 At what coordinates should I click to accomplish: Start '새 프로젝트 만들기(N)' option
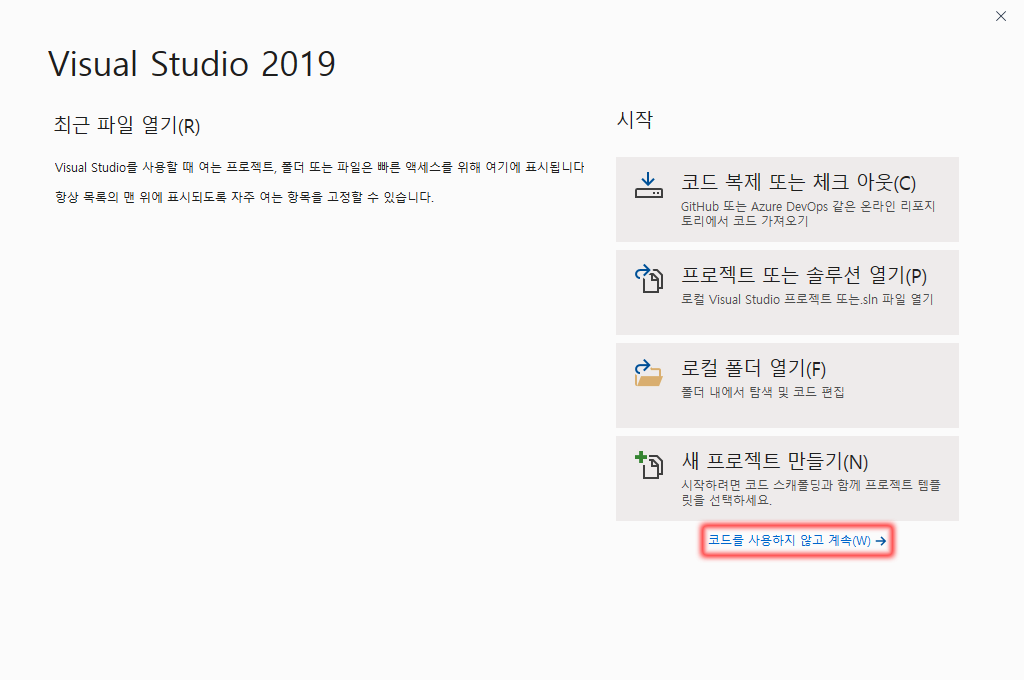(x=787, y=478)
